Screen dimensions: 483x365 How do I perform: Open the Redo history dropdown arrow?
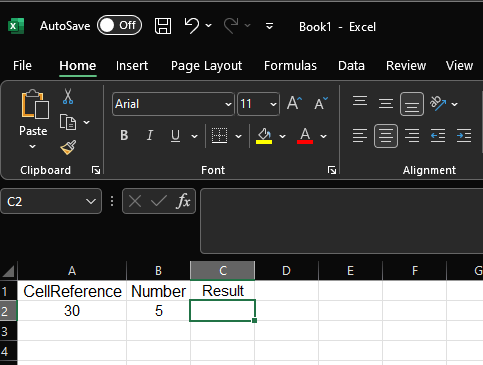point(247,26)
